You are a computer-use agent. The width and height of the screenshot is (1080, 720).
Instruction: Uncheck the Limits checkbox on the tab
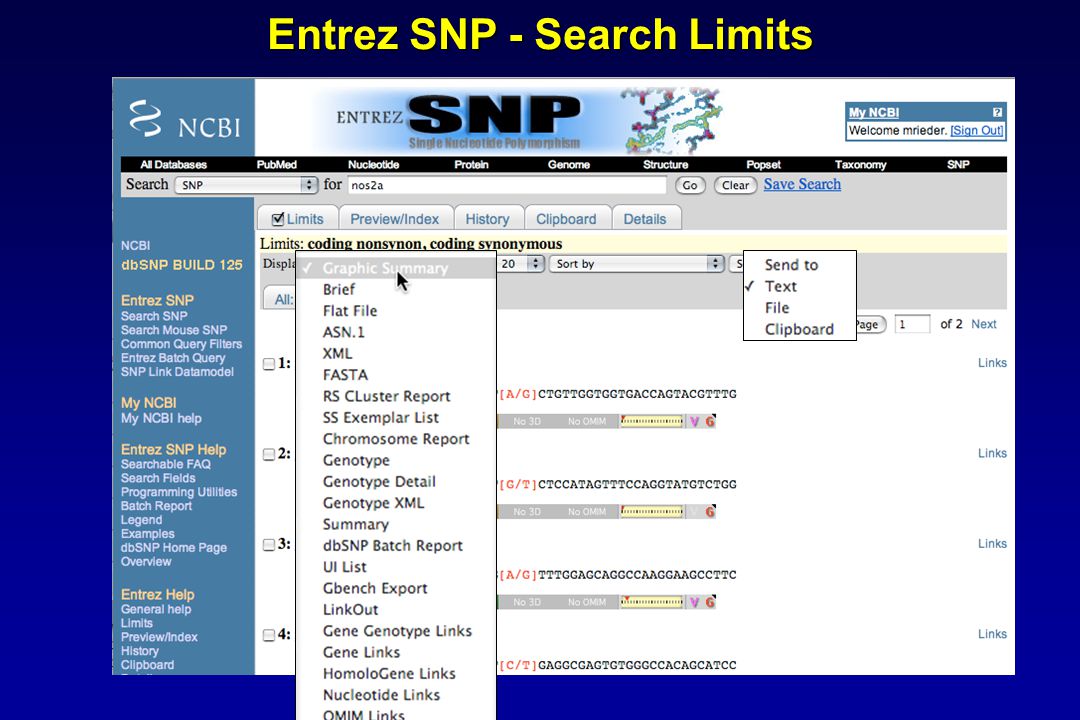[x=278, y=219]
